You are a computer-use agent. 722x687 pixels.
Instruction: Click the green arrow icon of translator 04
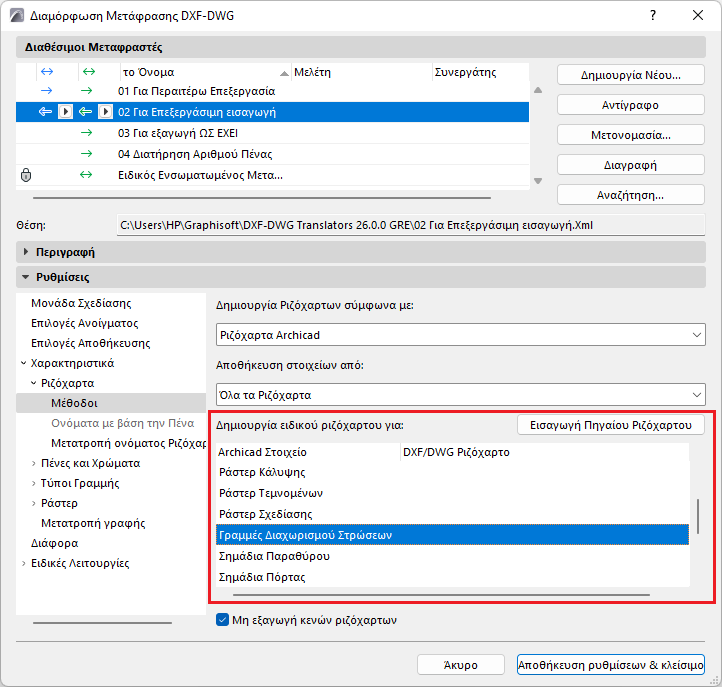click(x=86, y=154)
